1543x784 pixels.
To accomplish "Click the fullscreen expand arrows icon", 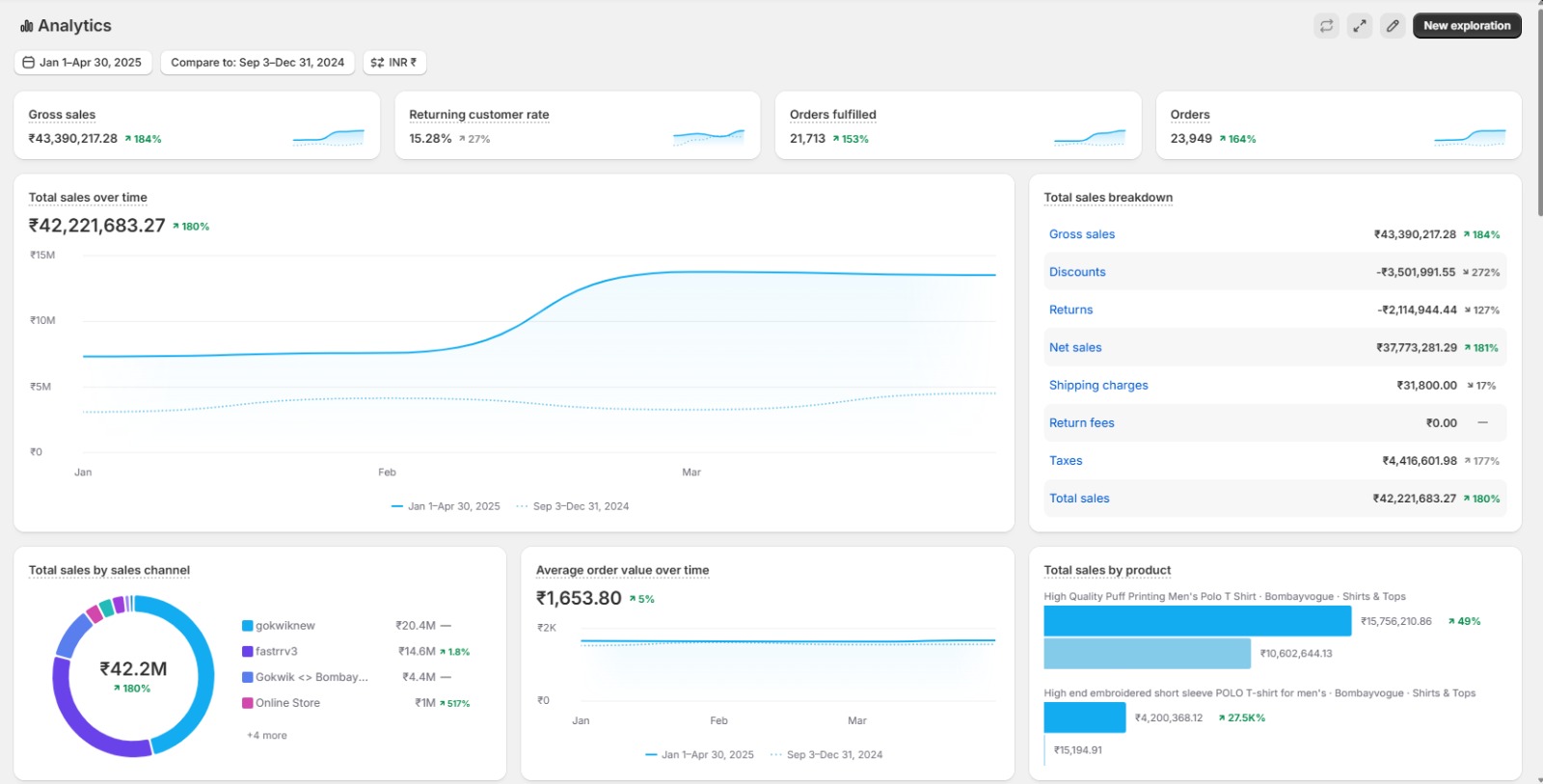I will point(1359,26).
